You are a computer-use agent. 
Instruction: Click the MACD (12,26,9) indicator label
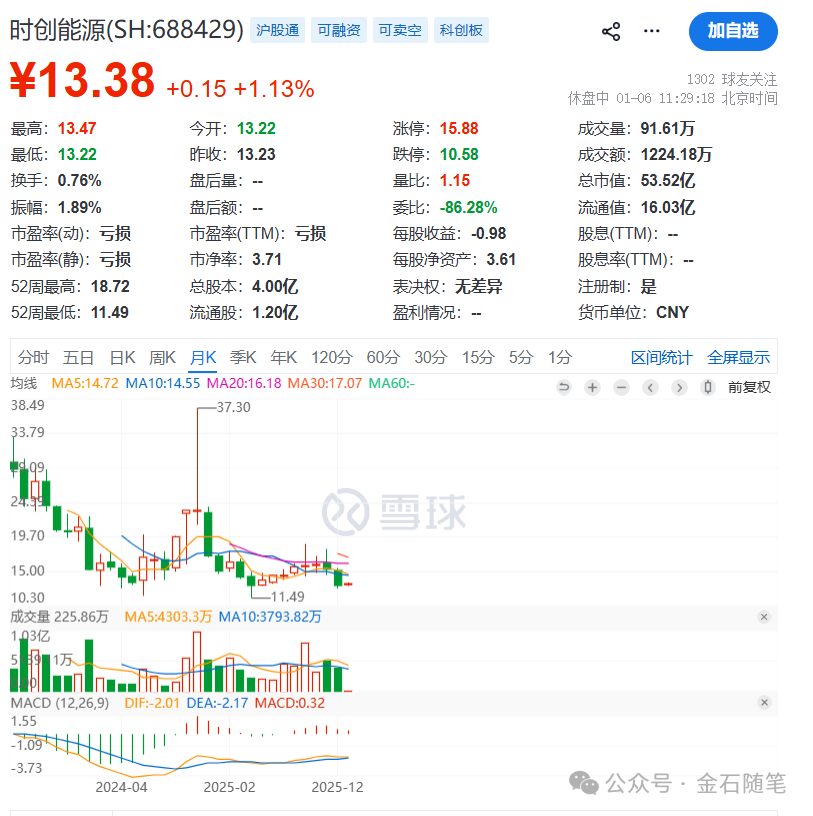click(60, 703)
